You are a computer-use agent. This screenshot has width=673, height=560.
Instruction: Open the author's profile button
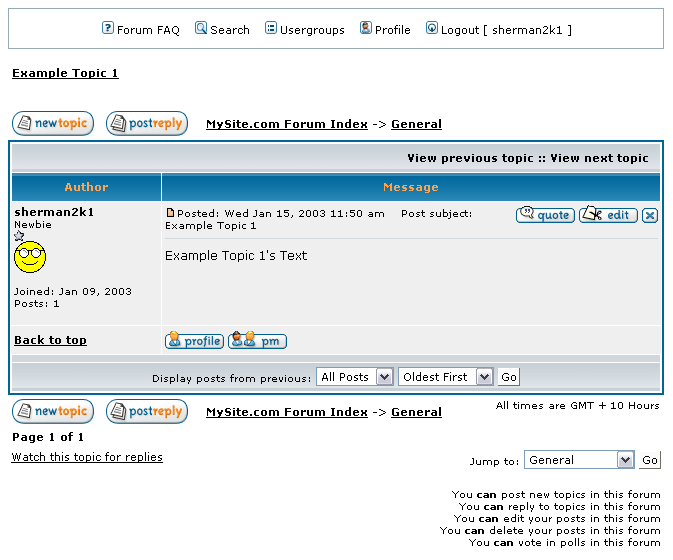pos(194,341)
